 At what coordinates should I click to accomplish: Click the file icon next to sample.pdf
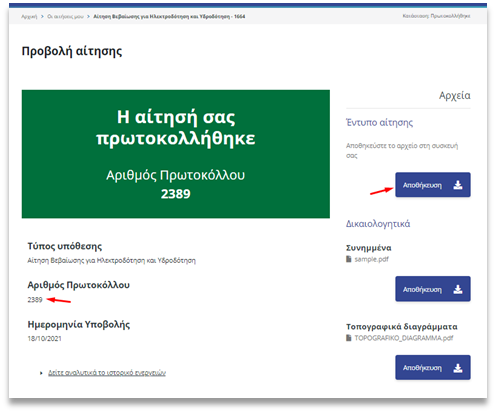[x=349, y=259]
